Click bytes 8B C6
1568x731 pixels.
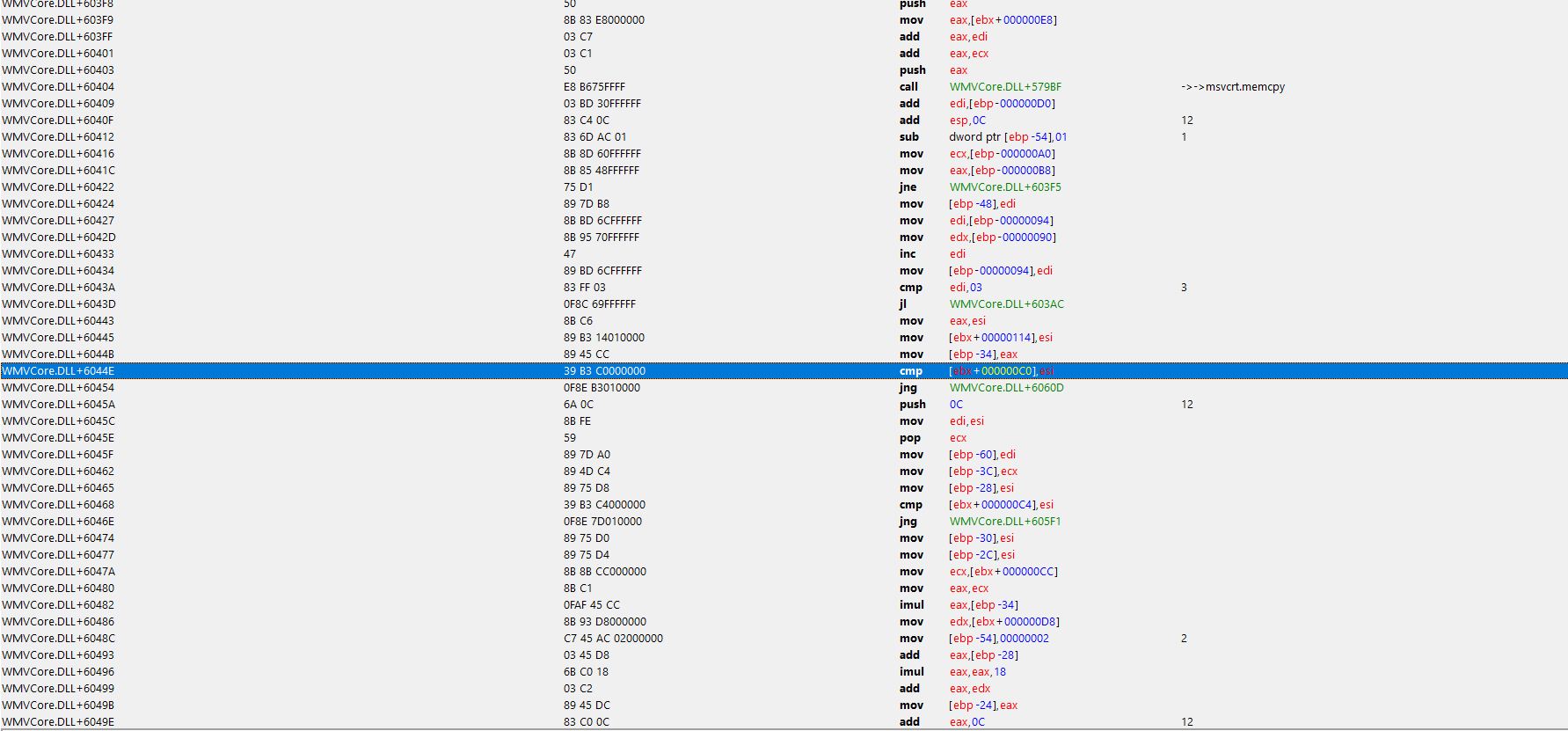pyautogui.click(x=579, y=321)
